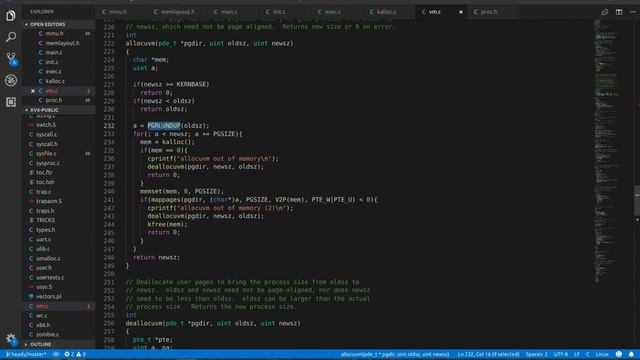Change end of line via LF status entry
Viewport: 640px width, 360px height.
pos(577,354)
